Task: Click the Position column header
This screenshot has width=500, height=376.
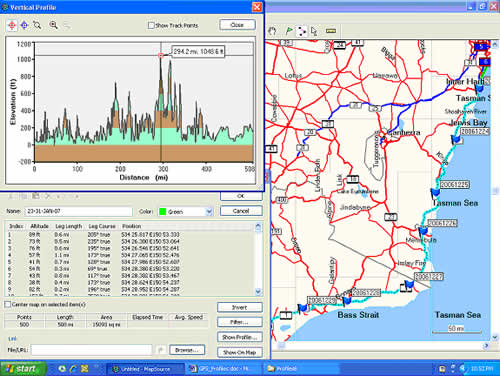Action: coord(132,226)
